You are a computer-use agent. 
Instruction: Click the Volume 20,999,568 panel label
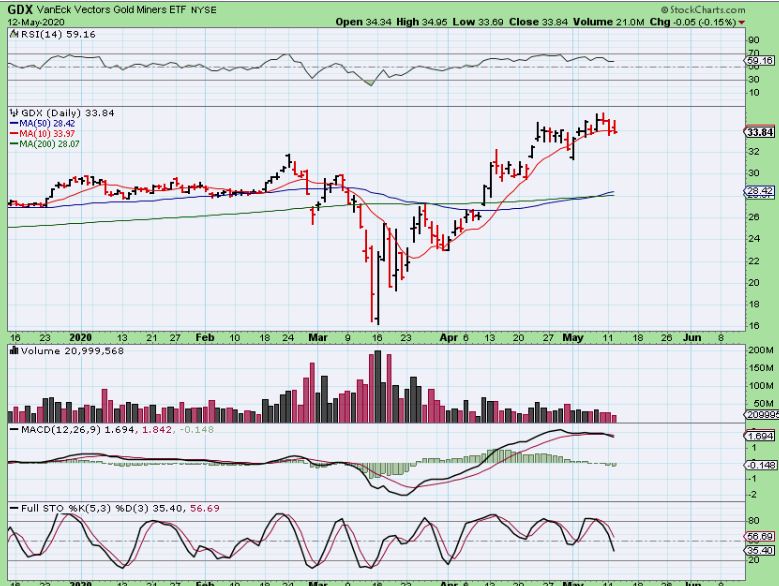point(72,351)
